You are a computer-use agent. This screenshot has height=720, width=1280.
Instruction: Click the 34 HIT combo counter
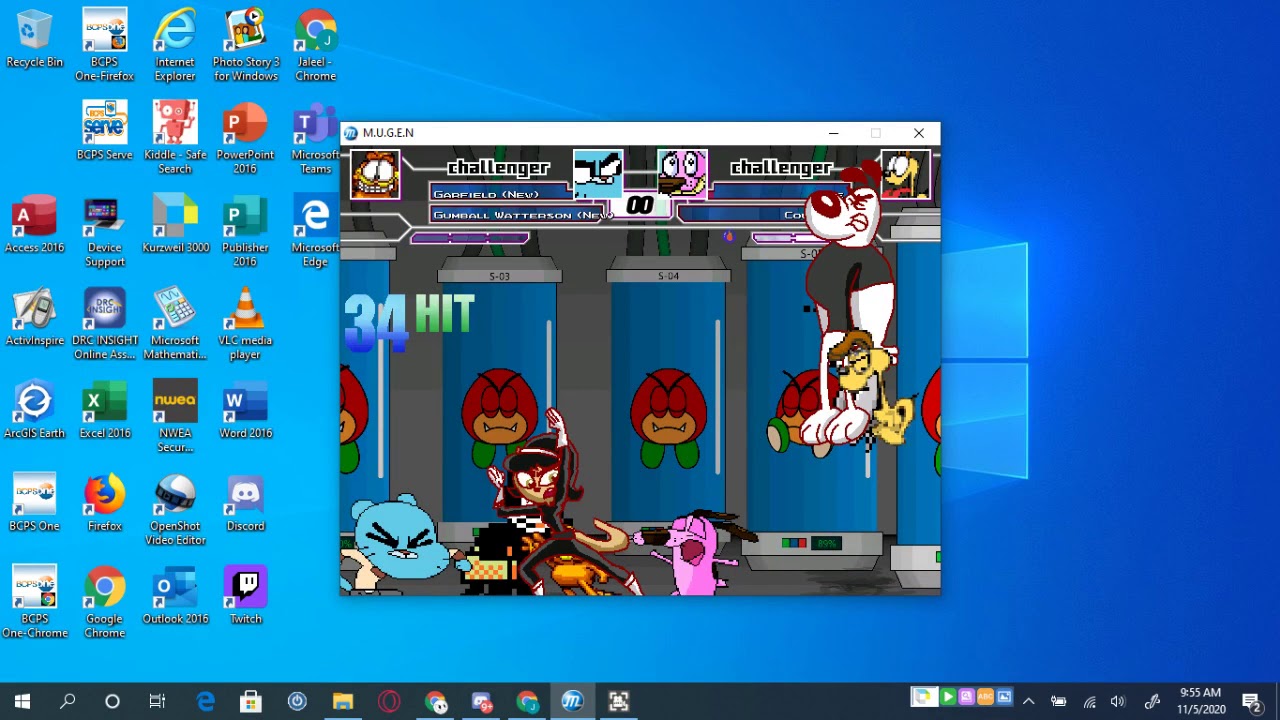[x=408, y=322]
